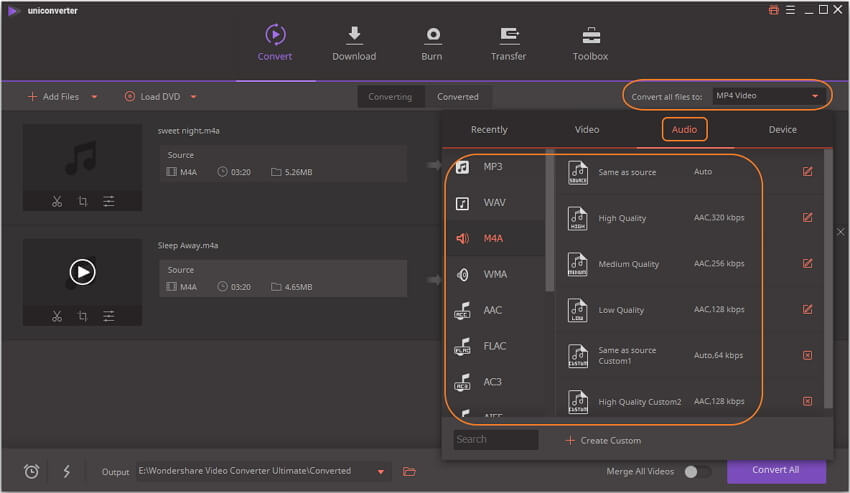Choose High Quality Custom2 preset

click(688, 401)
